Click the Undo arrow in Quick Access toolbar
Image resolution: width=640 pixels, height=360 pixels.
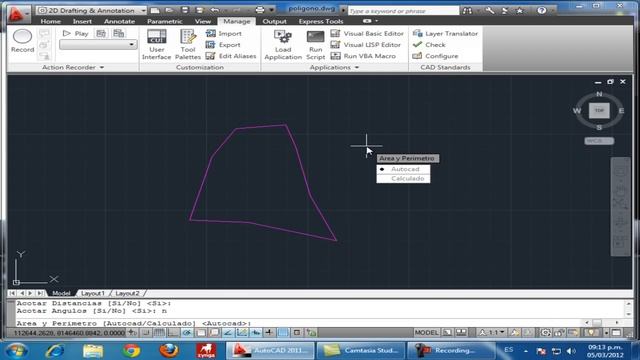pos(215,10)
